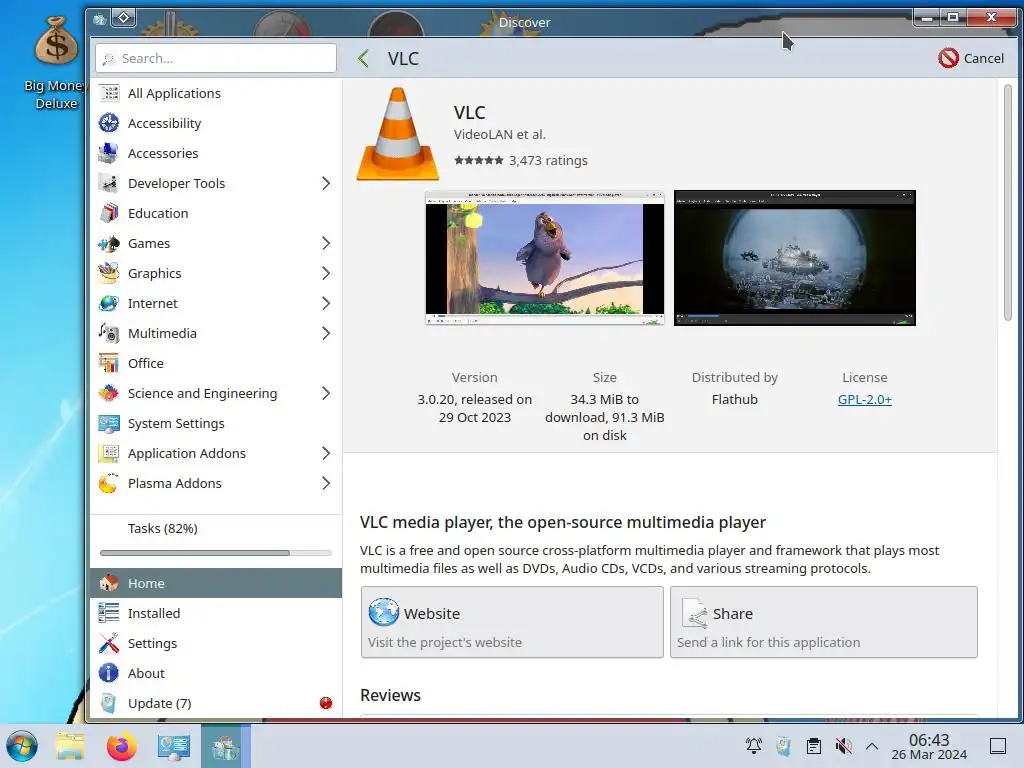The width and height of the screenshot is (1024, 768).
Task: Expand the Multimedia category arrow
Action: (326, 334)
